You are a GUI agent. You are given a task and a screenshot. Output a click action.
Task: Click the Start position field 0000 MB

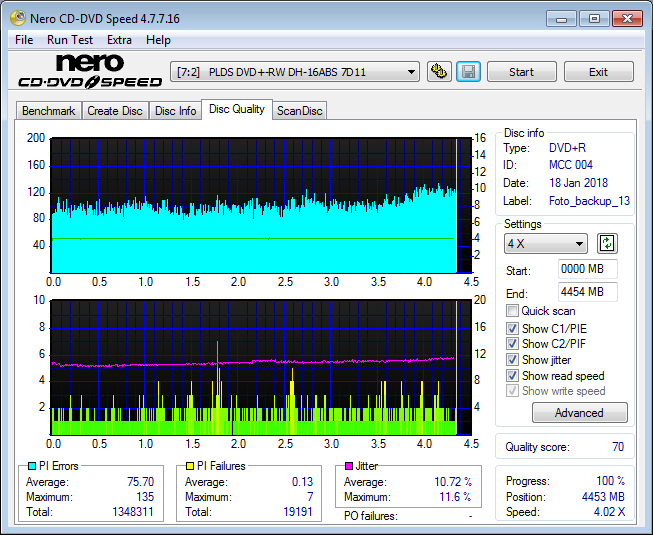coord(587,269)
